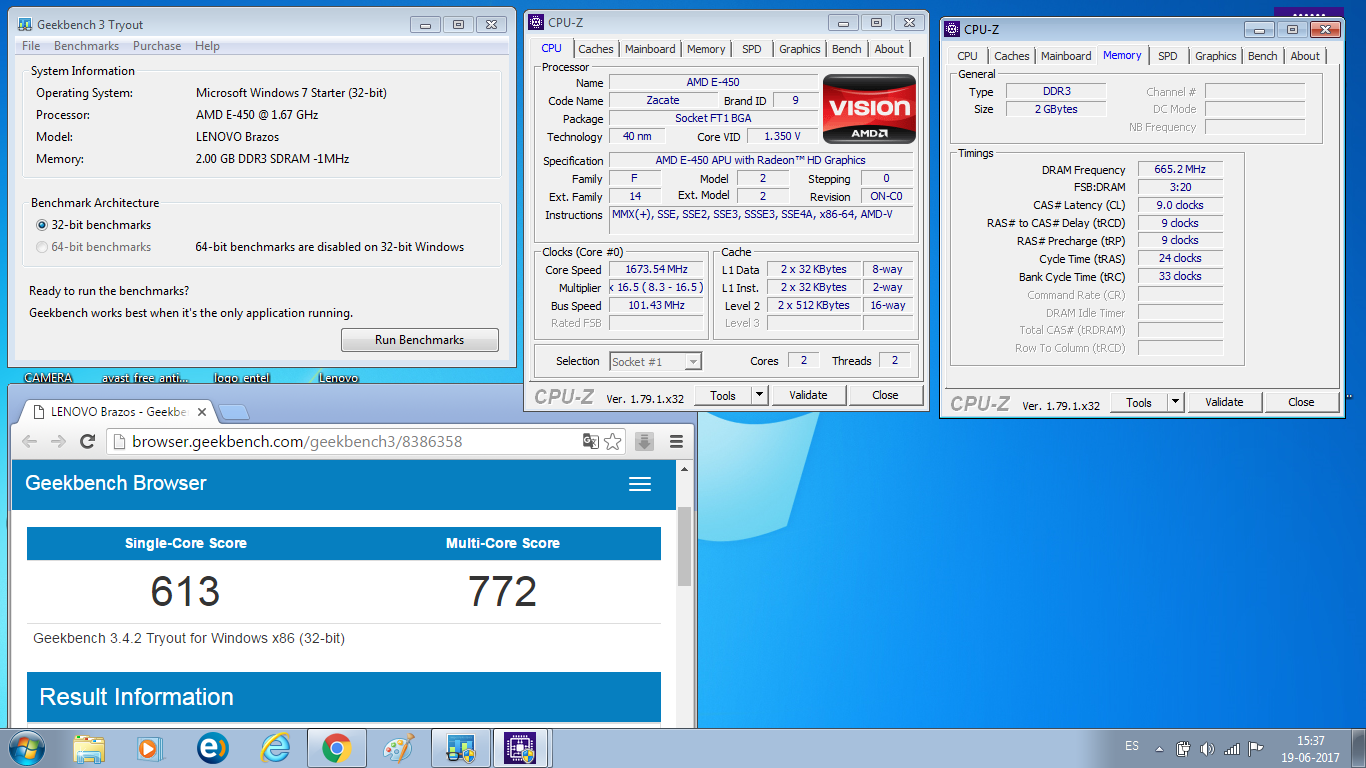This screenshot has width=1366, height=768.
Task: Select the 32-bit benchmarks radio button
Action: click(42, 225)
